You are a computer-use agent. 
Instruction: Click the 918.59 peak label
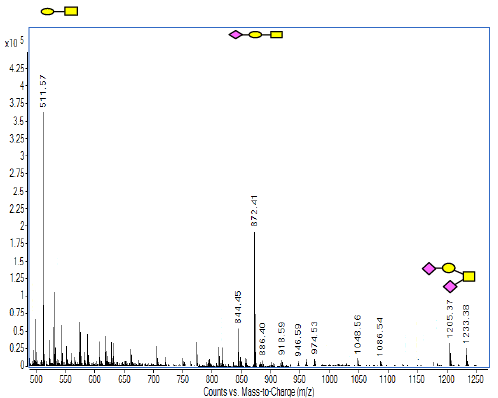[282, 338]
